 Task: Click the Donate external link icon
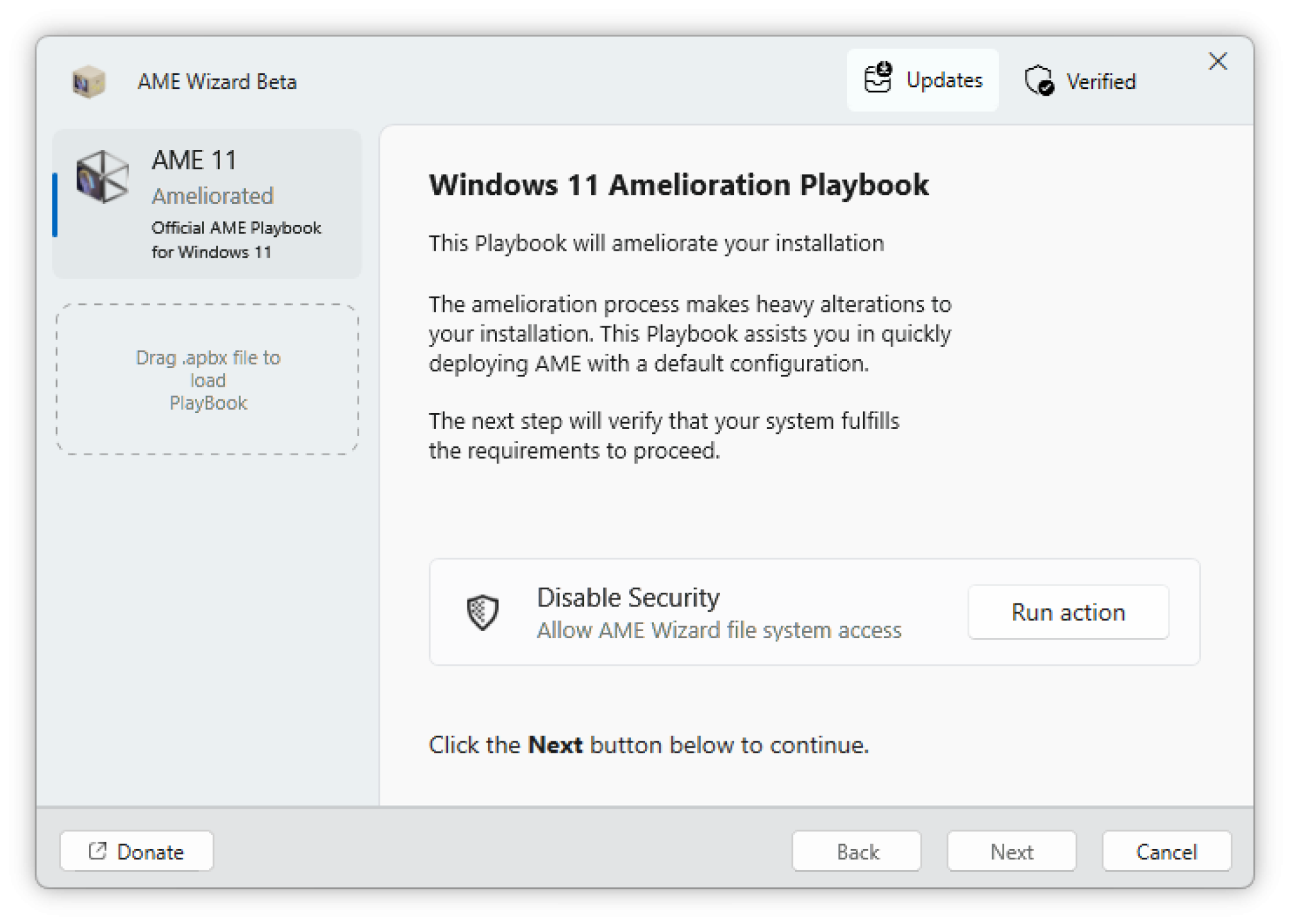(x=98, y=851)
